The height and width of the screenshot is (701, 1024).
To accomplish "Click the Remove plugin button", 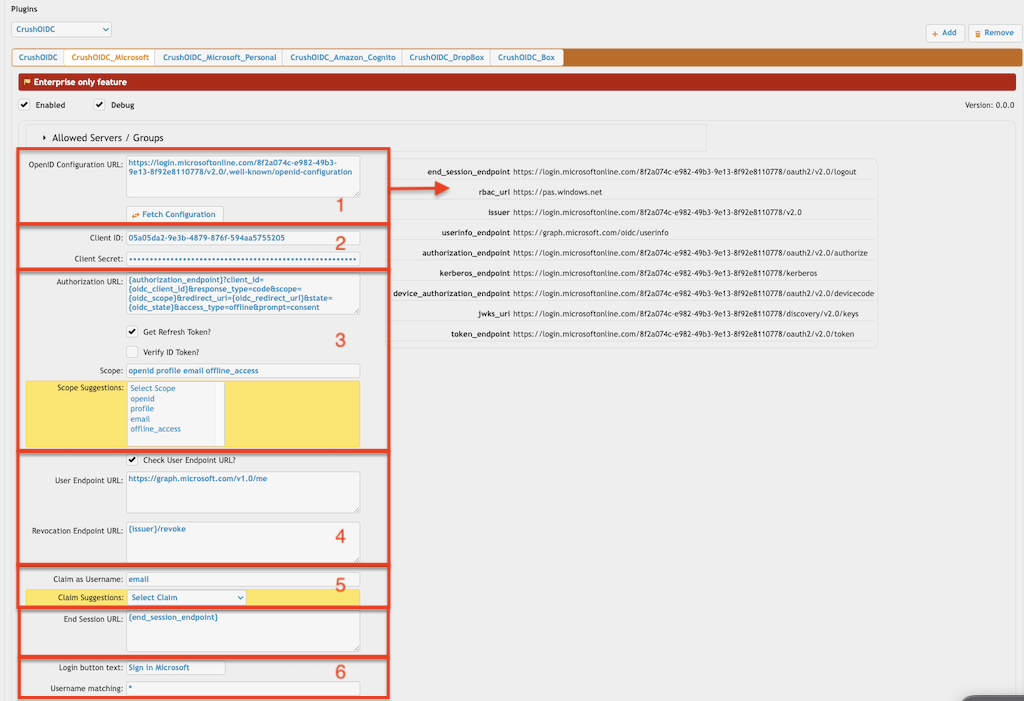I will coord(994,33).
